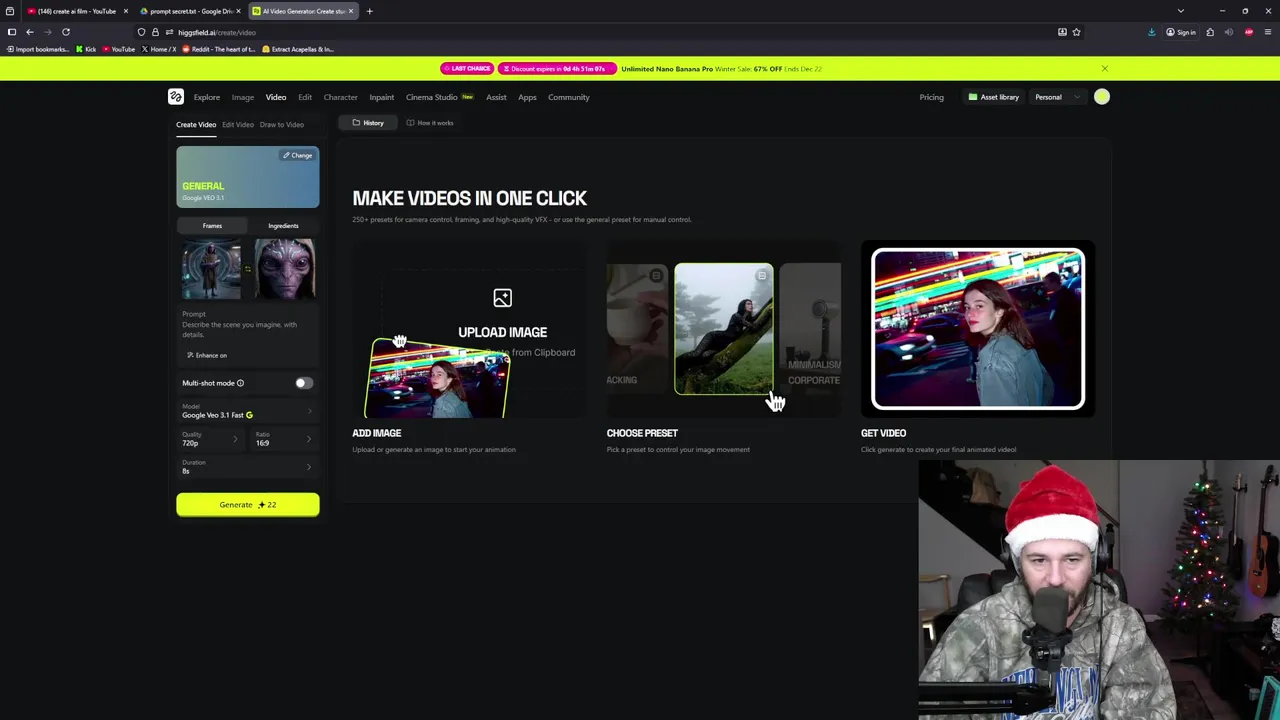
Task: Open the Kick bookmark
Action: [x=86, y=49]
